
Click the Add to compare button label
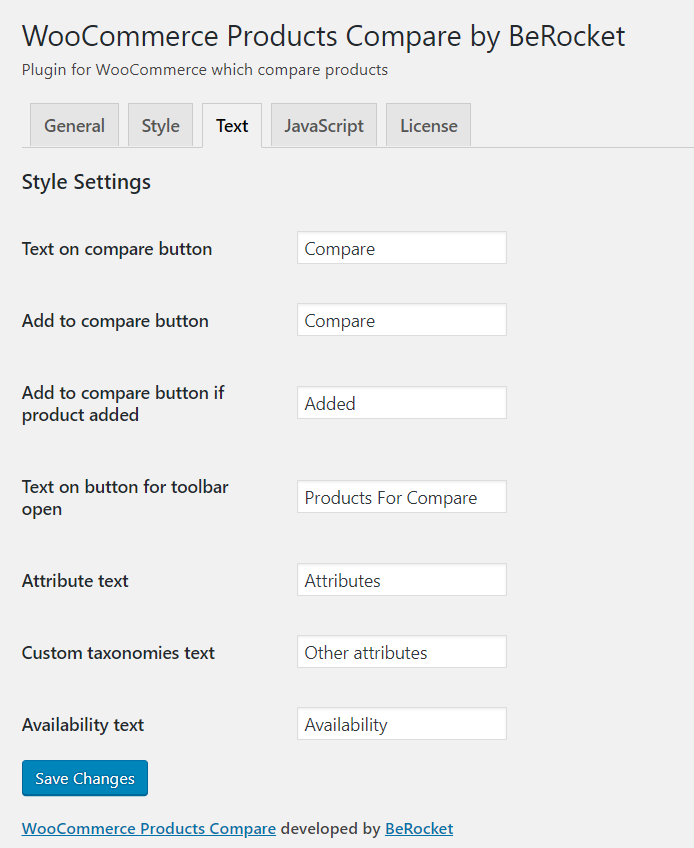tap(115, 321)
